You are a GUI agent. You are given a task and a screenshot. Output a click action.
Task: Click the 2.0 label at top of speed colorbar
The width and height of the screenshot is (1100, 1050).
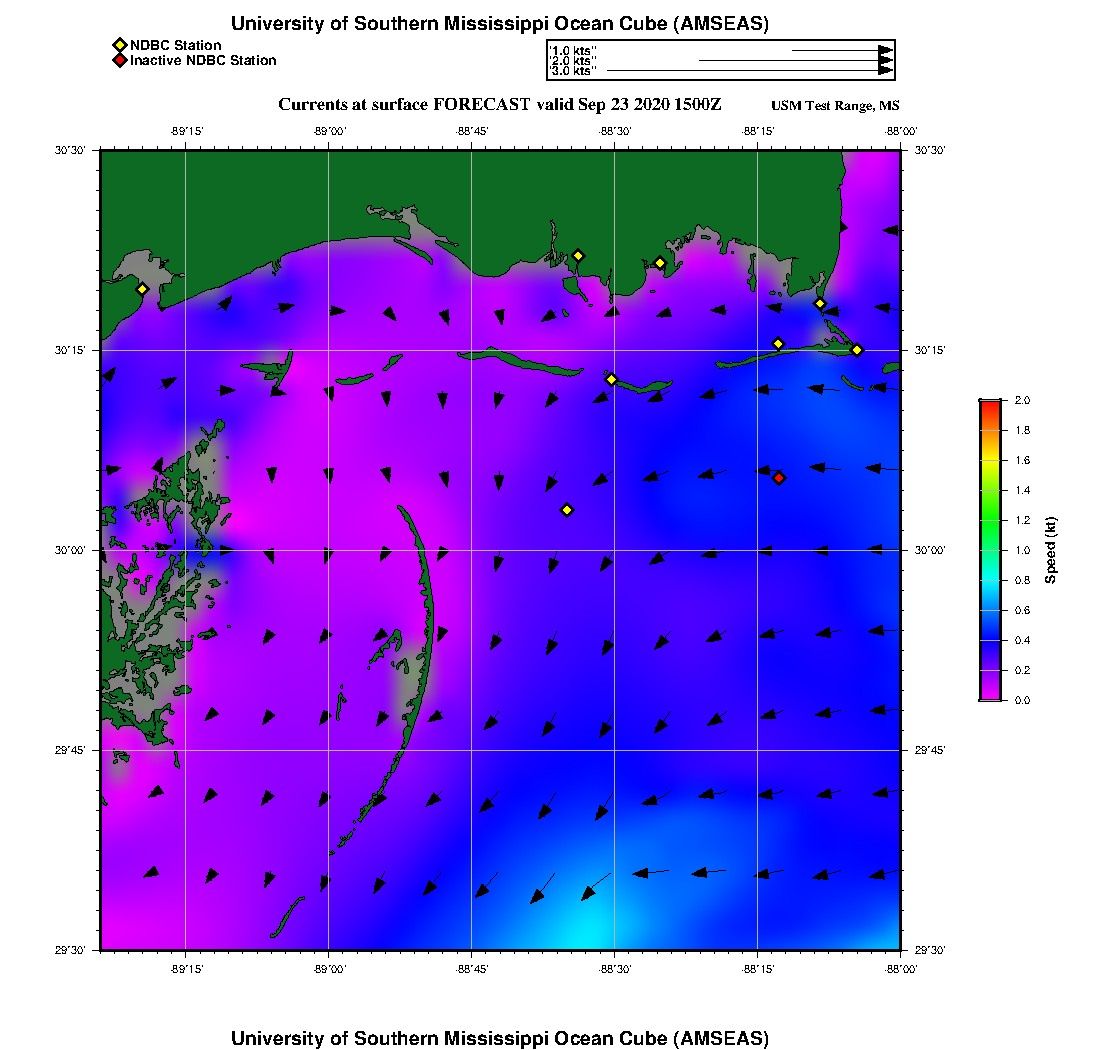(x=1022, y=400)
